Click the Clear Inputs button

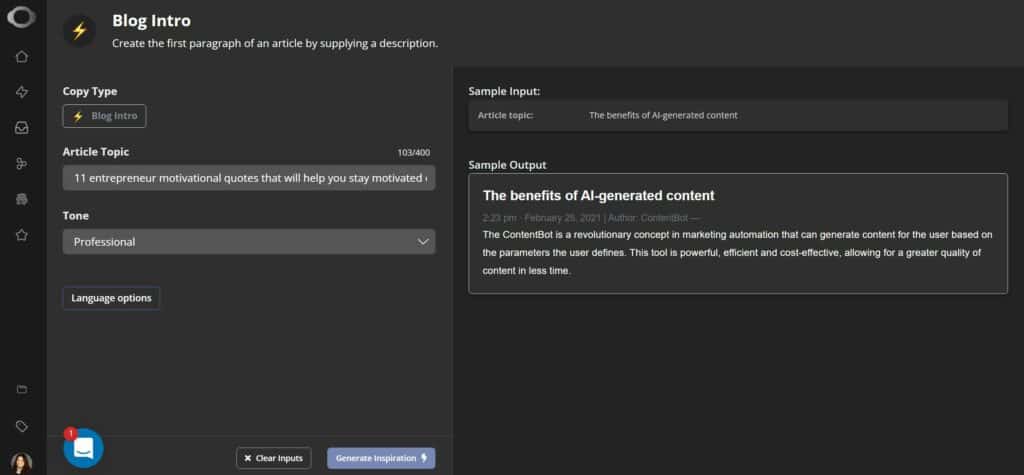pos(274,458)
